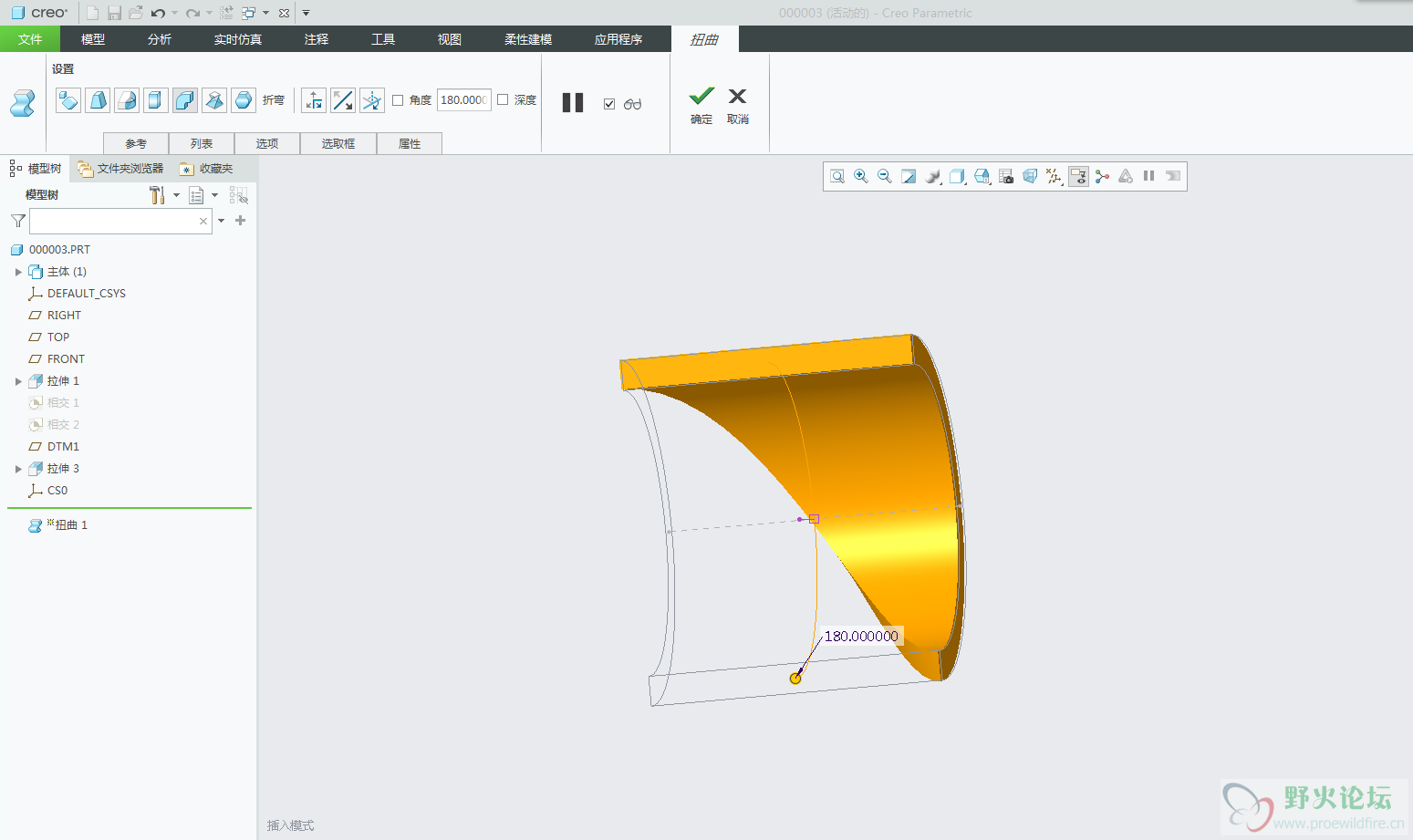Toggle the annotation display icon
Viewport: 1413px width, 840px height.
[x=1078, y=176]
